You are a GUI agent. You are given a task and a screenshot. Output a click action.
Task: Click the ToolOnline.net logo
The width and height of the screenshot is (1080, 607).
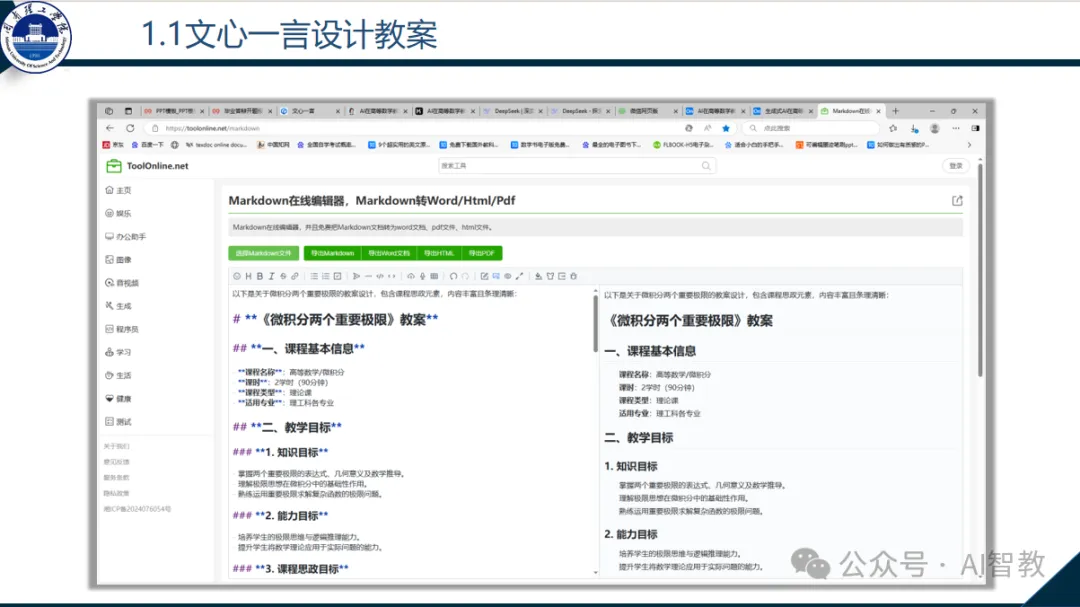click(147, 166)
